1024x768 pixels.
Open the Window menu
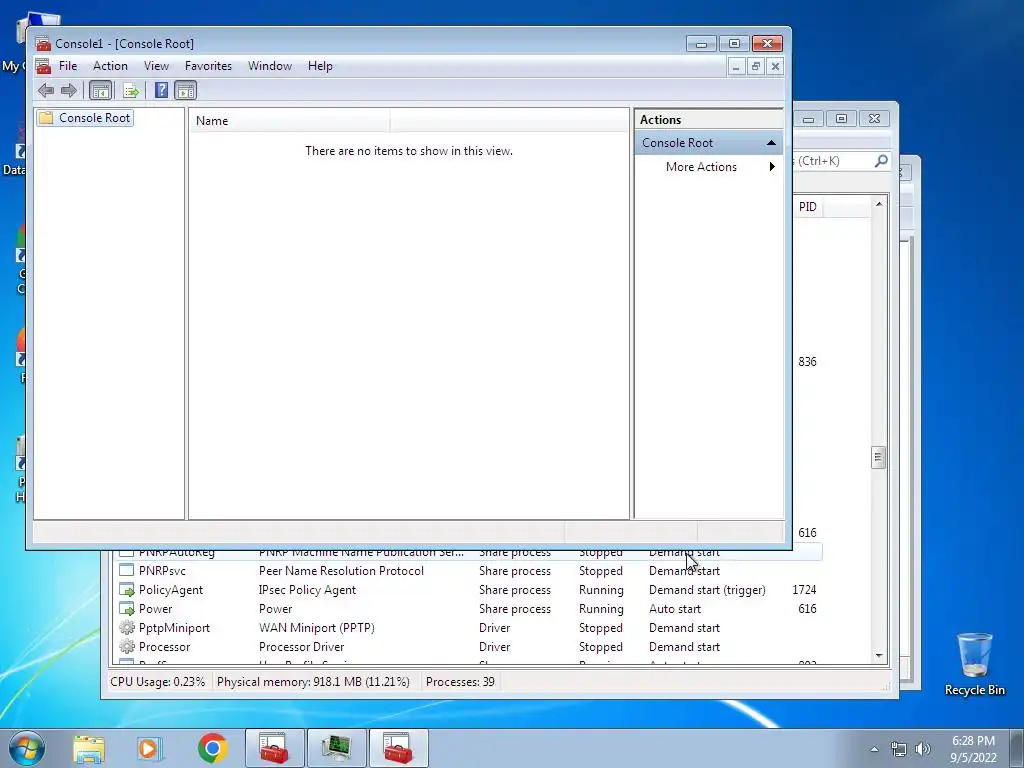point(270,66)
